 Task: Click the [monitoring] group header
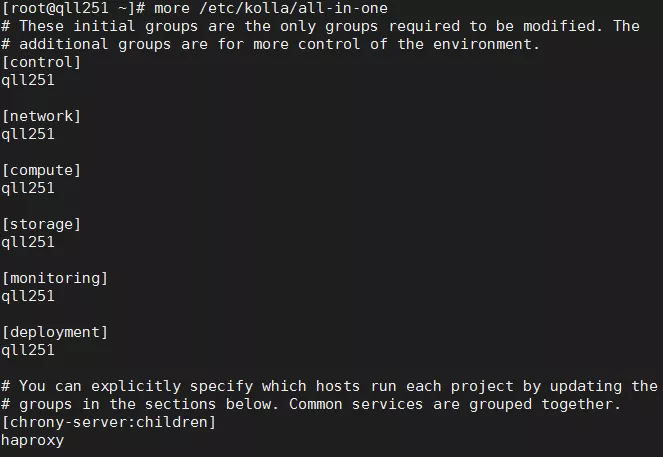click(54, 278)
